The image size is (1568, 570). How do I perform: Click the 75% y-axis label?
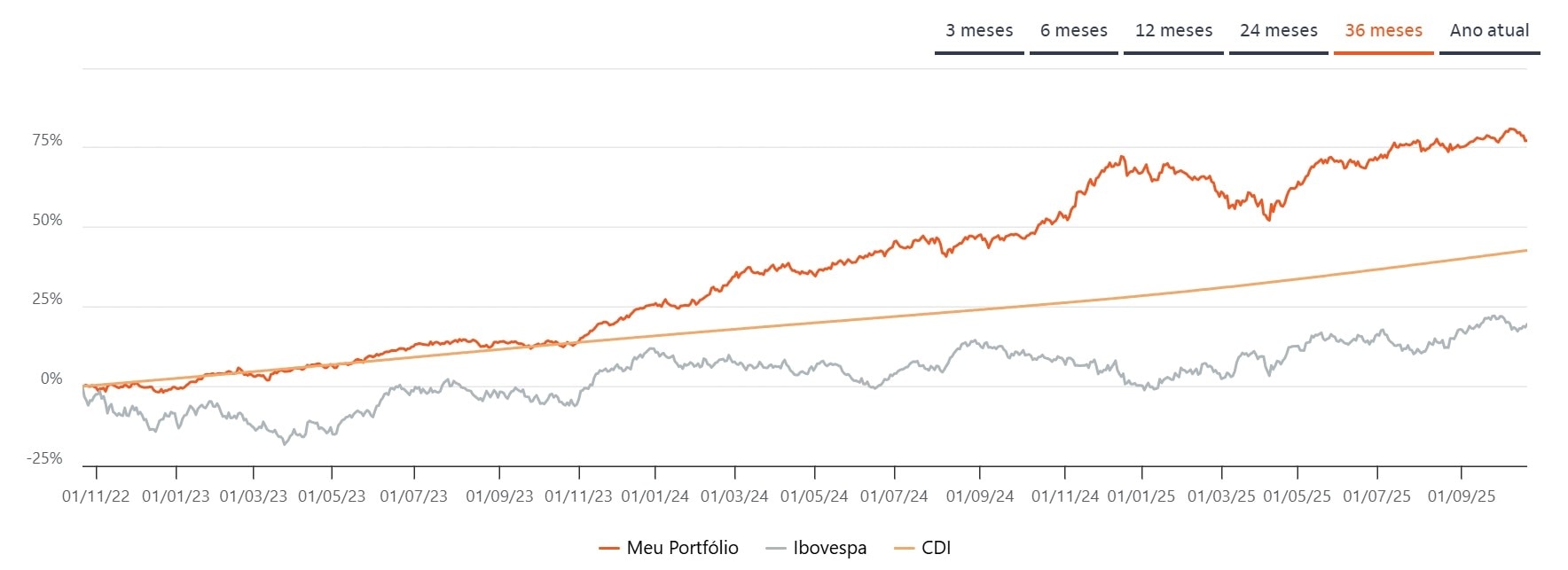pos(48,140)
